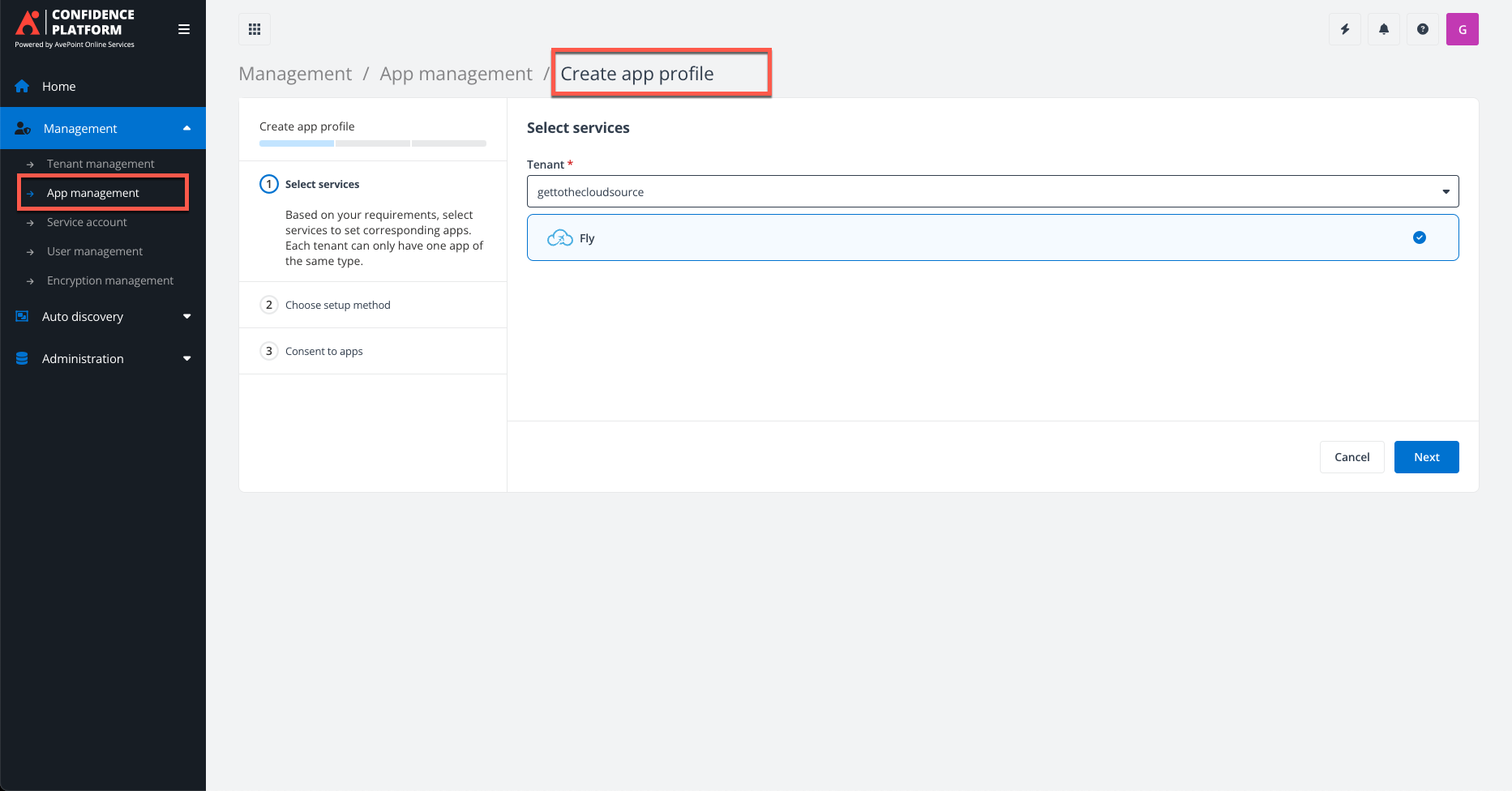Viewport: 1512px width, 791px height.
Task: Open the quick actions lightning icon
Action: [x=1344, y=28]
